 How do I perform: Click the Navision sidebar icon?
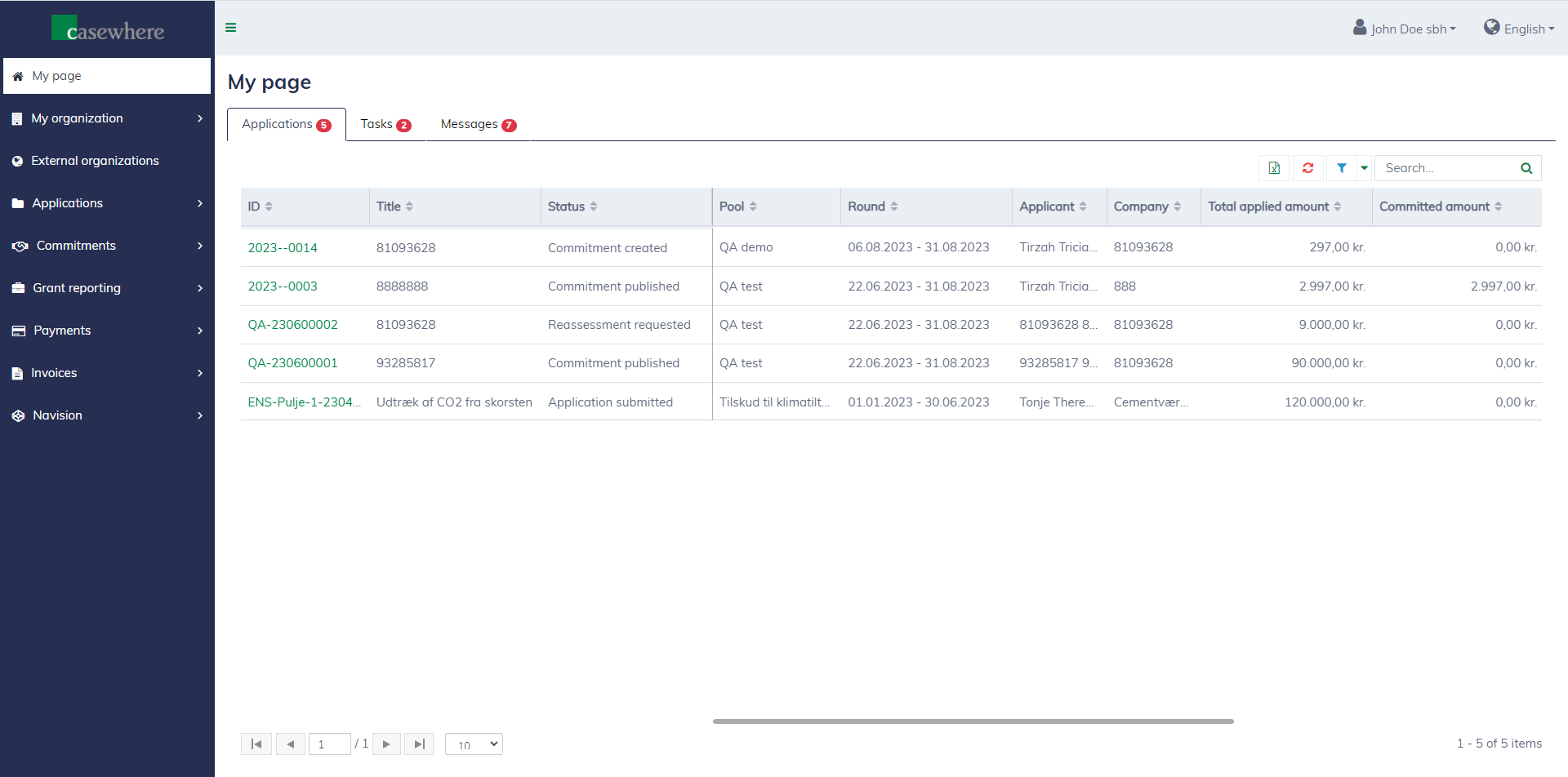(17, 415)
